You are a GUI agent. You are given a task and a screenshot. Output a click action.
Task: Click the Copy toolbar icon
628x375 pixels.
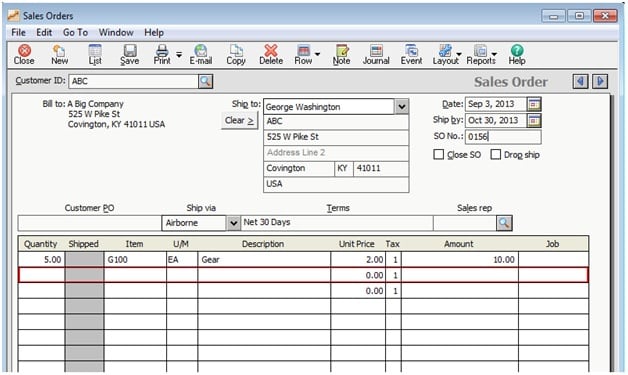point(236,54)
